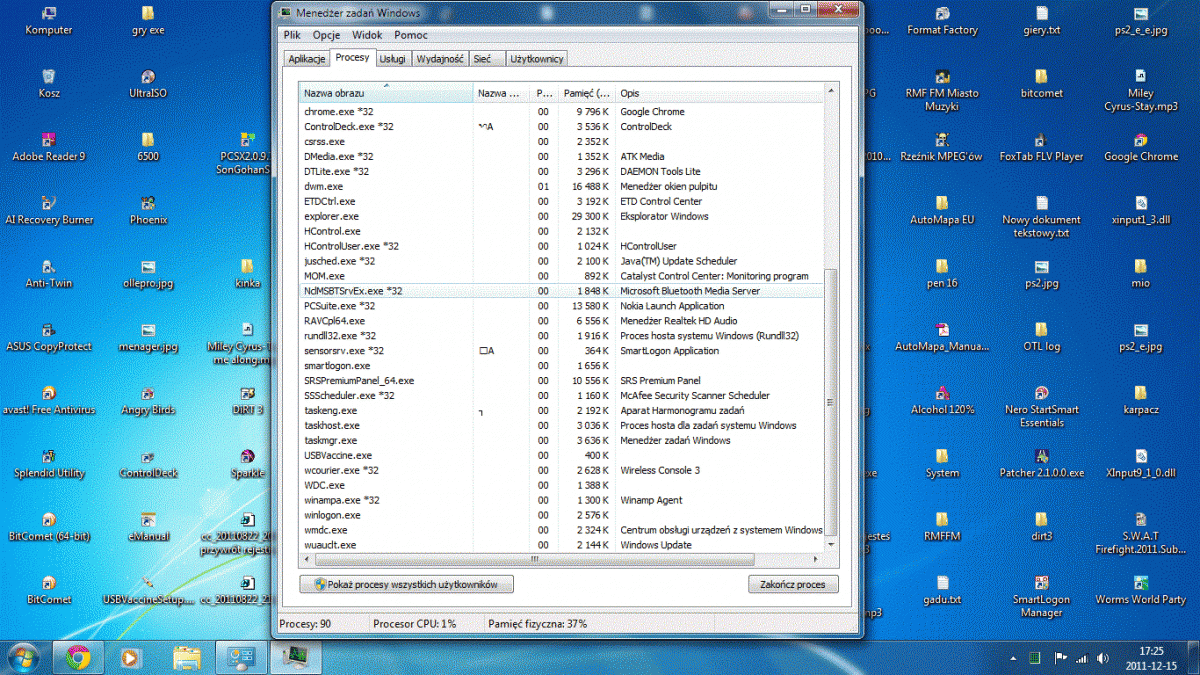
Task: Sort by the Opis column header
Action: [719, 93]
